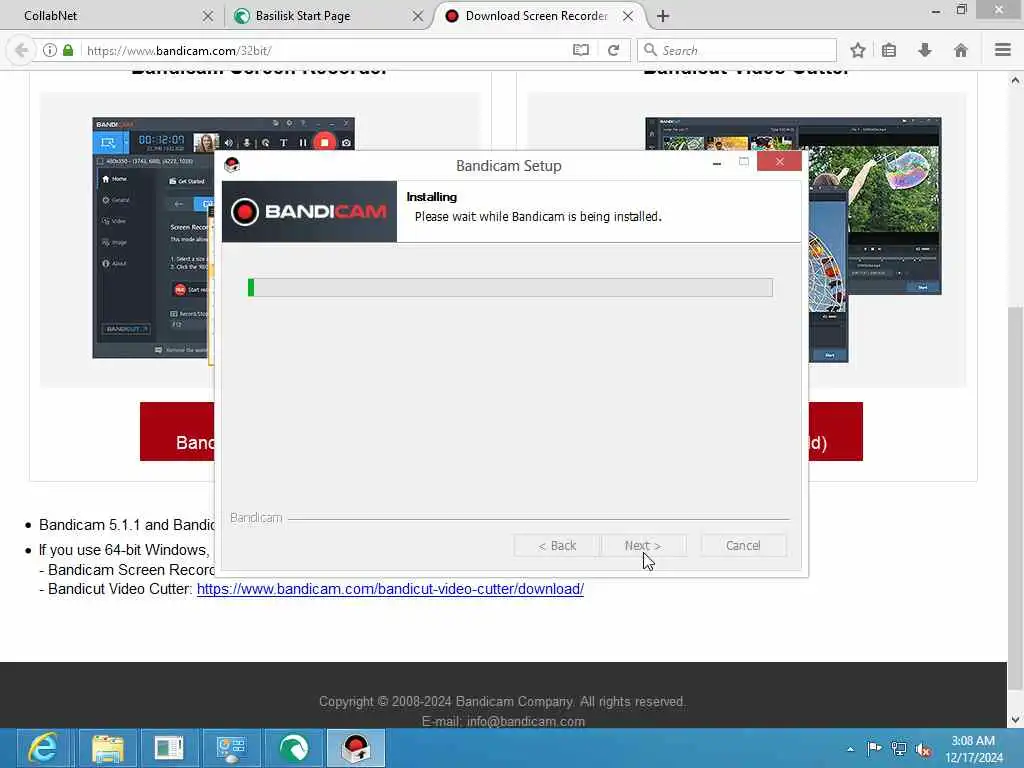Go back to the previous page

click(x=22, y=50)
